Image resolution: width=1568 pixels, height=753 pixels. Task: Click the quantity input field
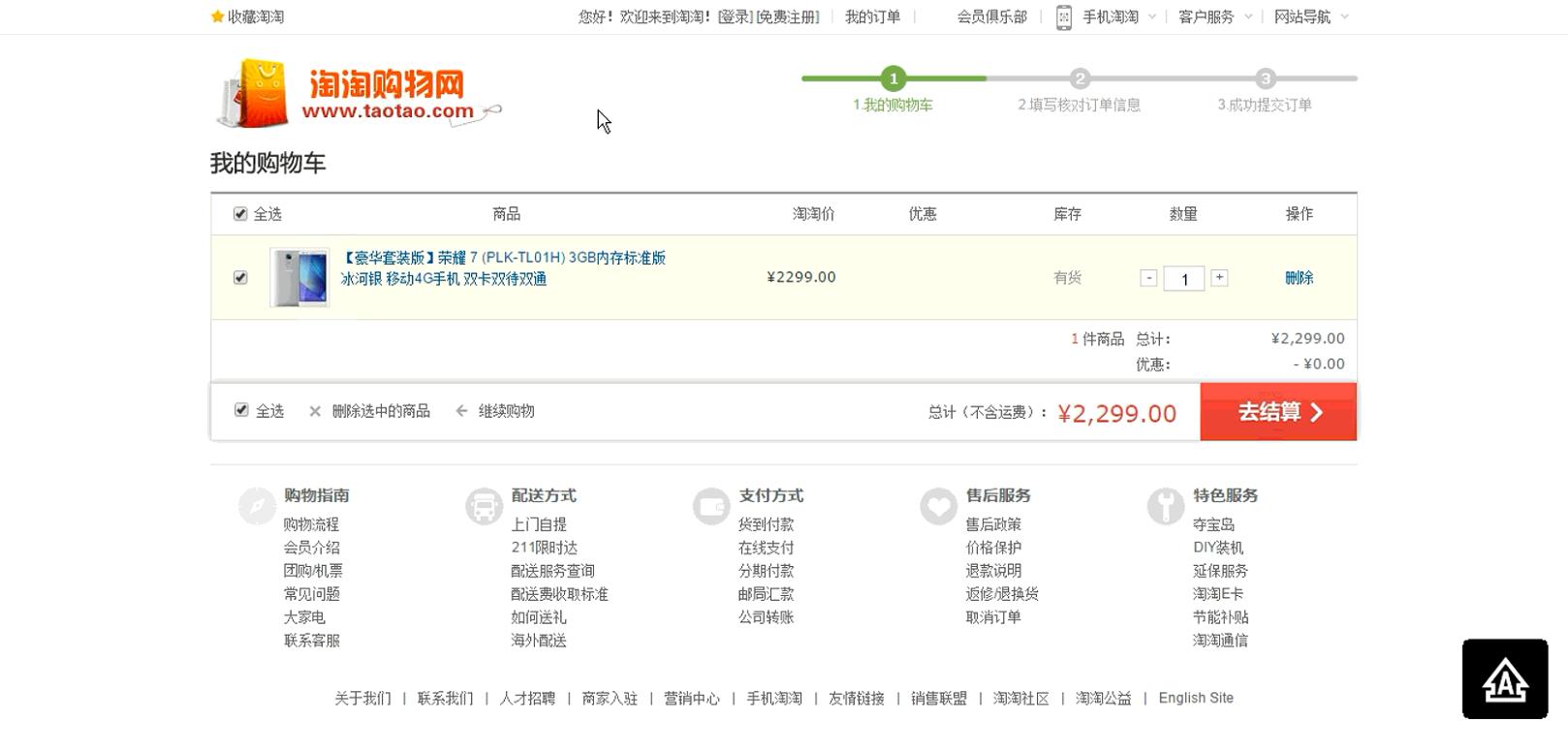coord(1184,279)
